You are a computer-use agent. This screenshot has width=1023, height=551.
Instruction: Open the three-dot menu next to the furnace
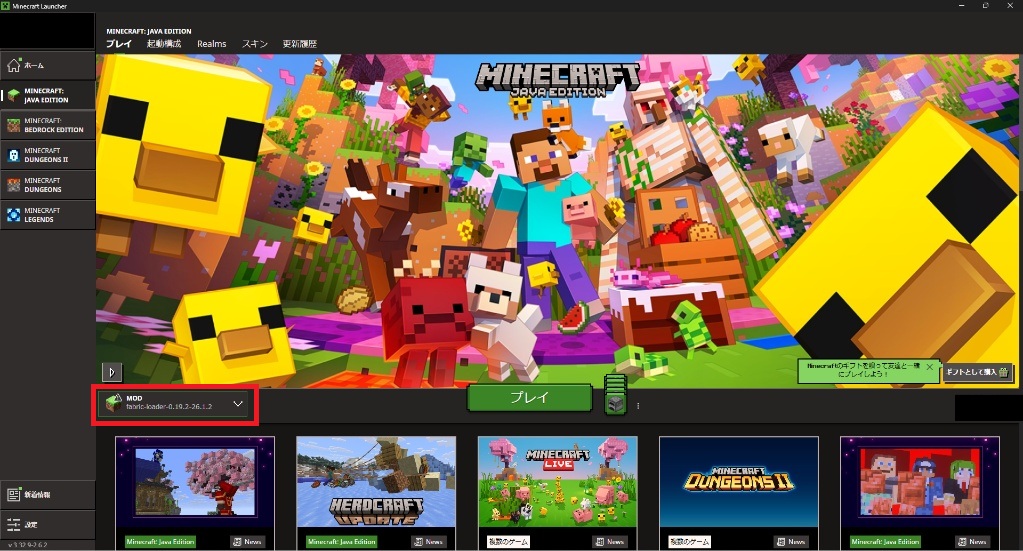pyautogui.click(x=638, y=406)
